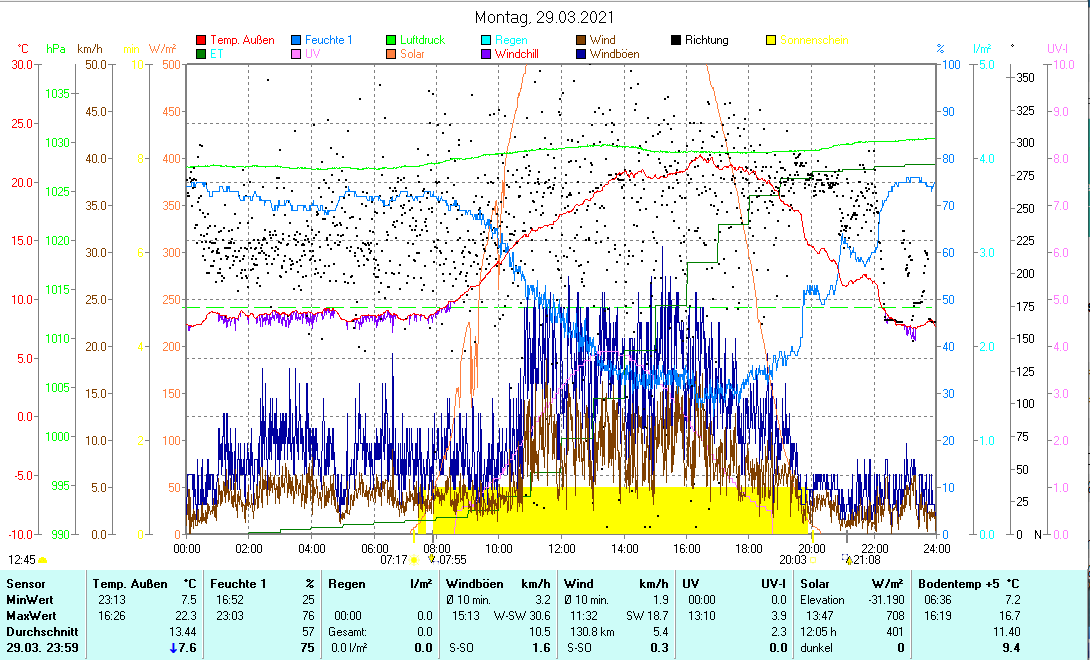Click the dark green ET legend square
Viewport: 1090px width, 660px height.
coord(201,54)
